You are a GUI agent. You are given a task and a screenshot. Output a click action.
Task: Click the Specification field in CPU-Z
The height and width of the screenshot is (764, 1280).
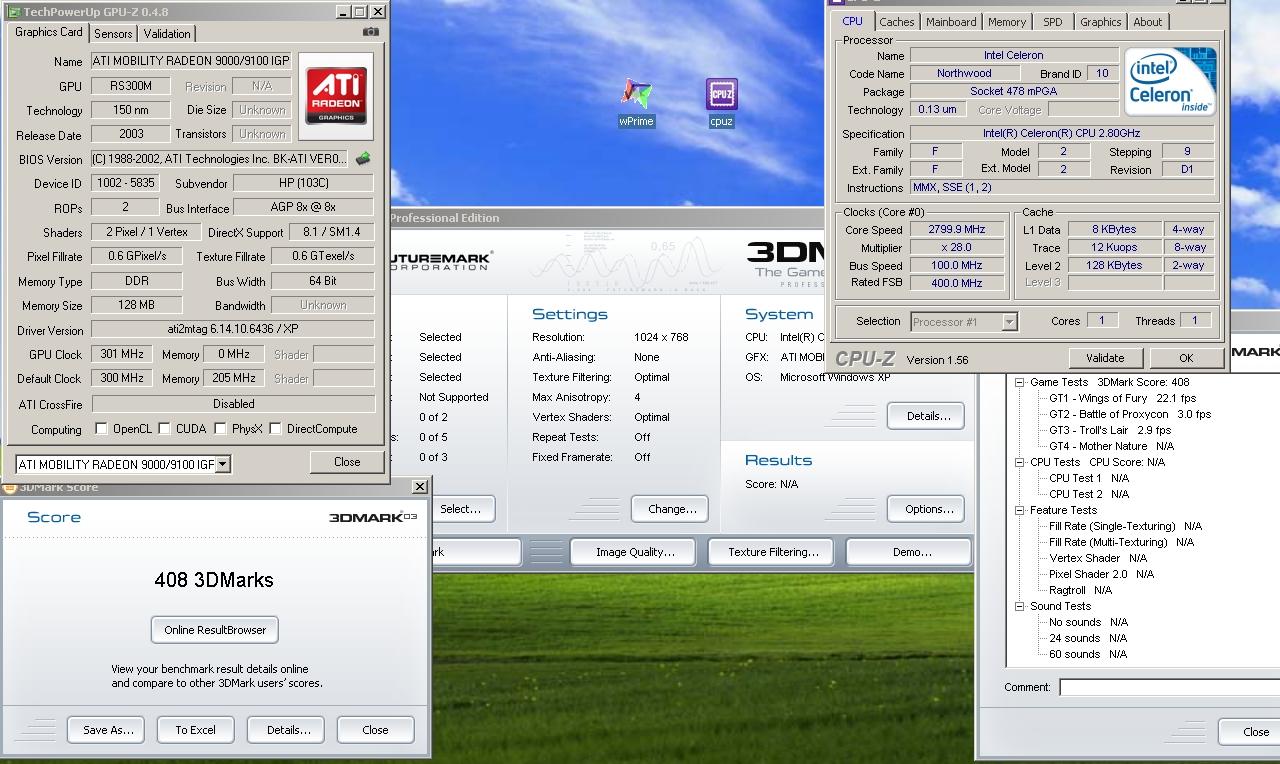pos(1061,133)
